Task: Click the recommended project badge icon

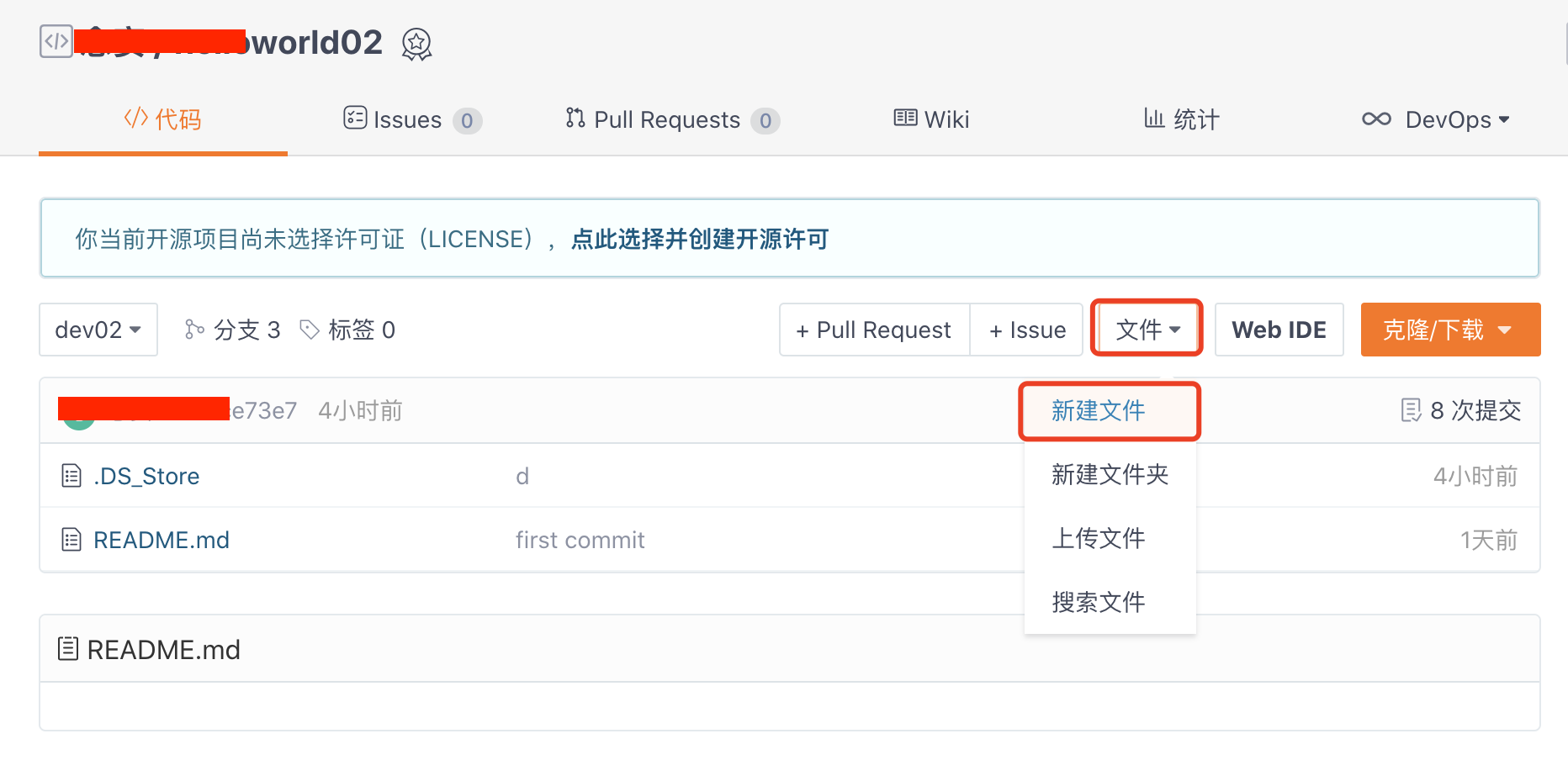Action: pos(416,44)
